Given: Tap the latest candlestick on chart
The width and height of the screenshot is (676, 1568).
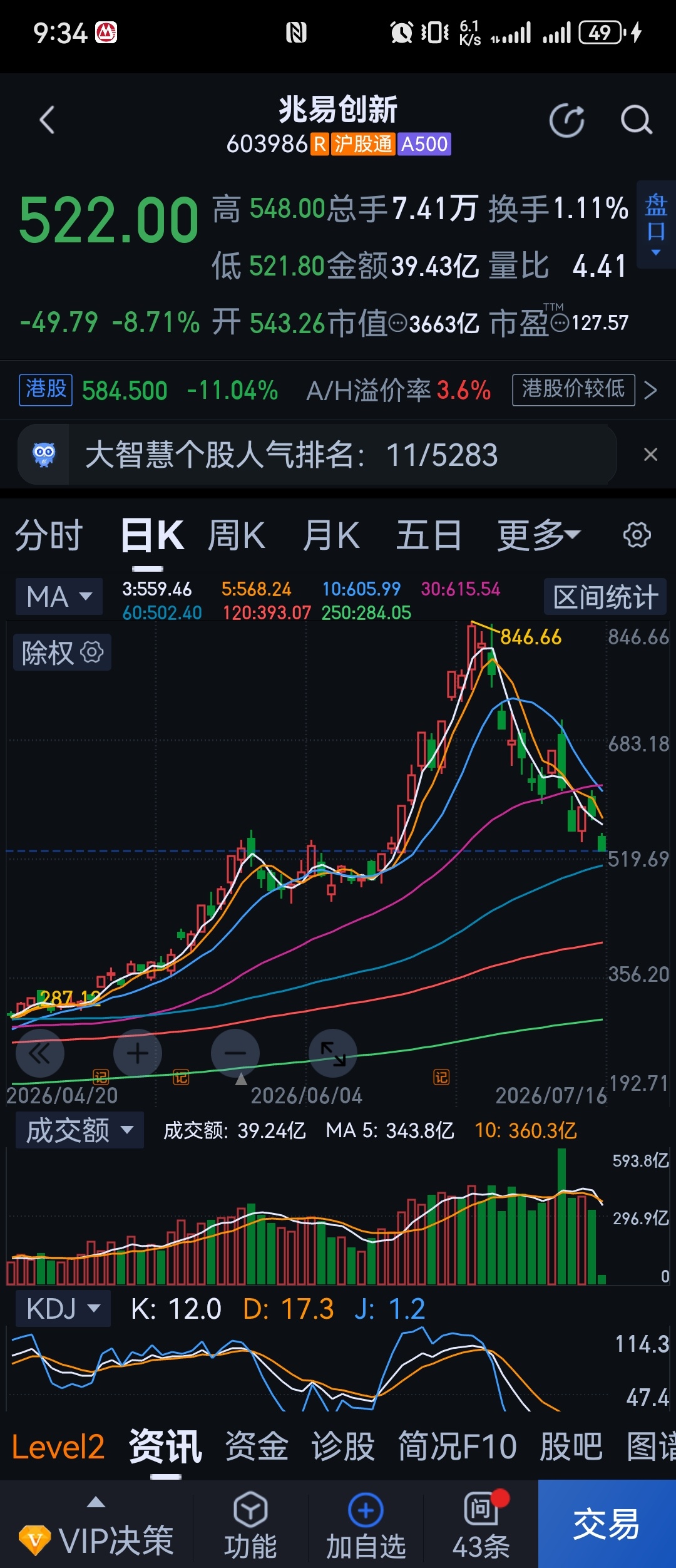Looking at the screenshot, I should point(602,842).
